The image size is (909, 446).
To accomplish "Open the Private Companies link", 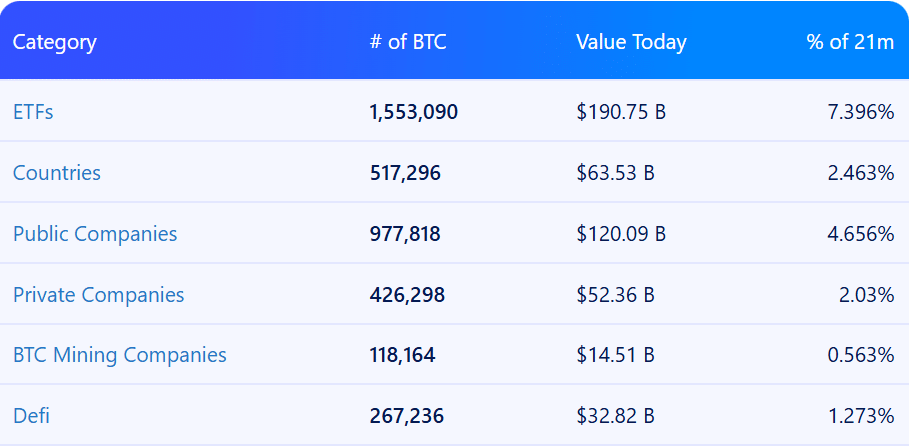I will coord(98,295).
